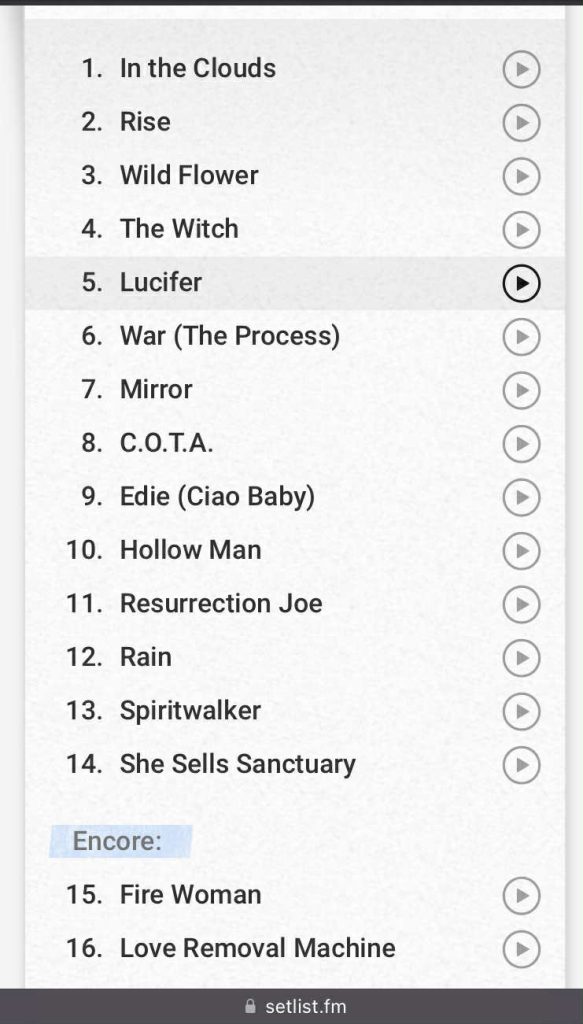Viewport: 583px width, 1024px height.
Task: Play War (The Process)
Action: (521, 336)
